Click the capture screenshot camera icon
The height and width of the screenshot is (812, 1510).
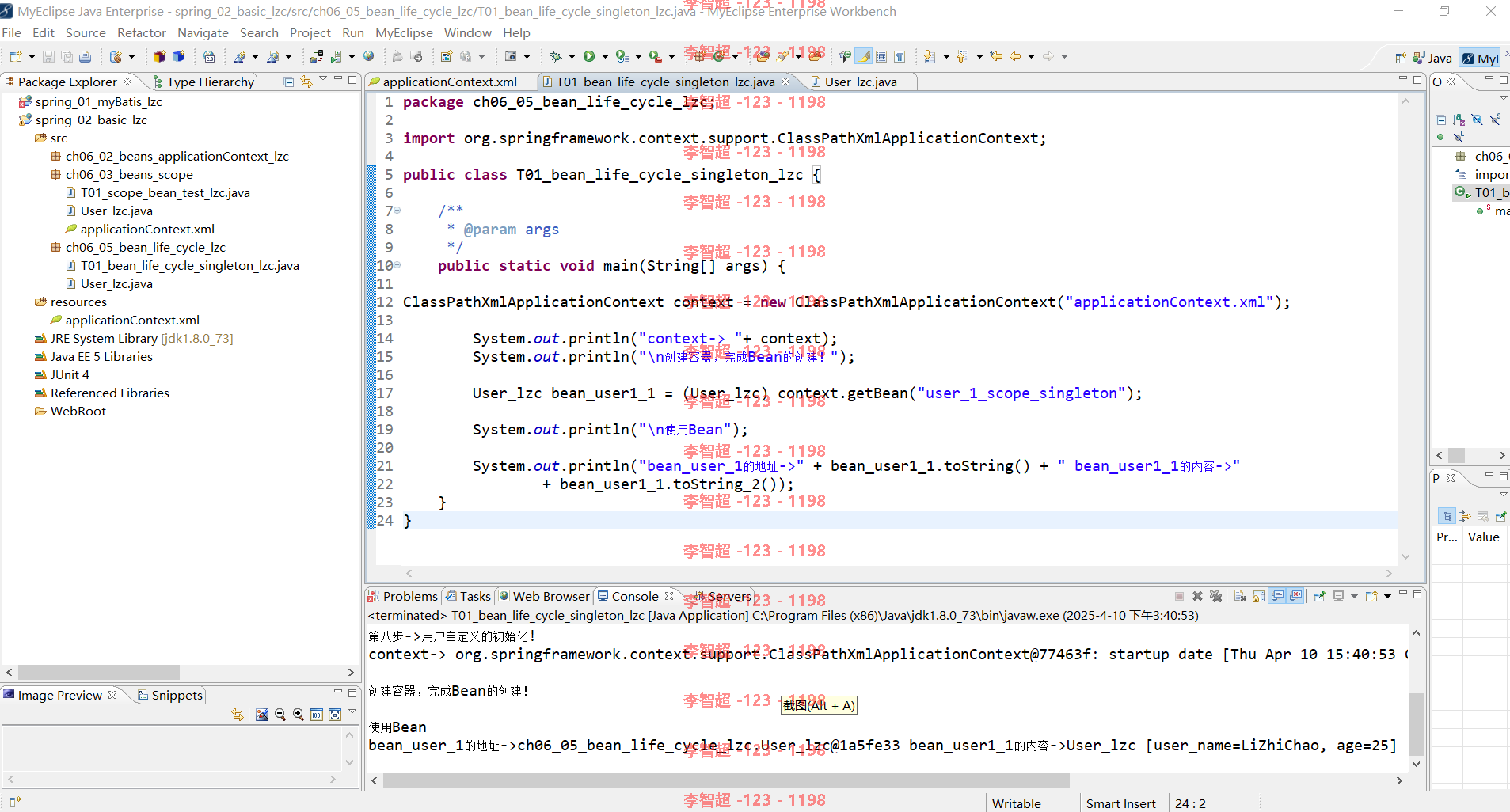(511, 56)
